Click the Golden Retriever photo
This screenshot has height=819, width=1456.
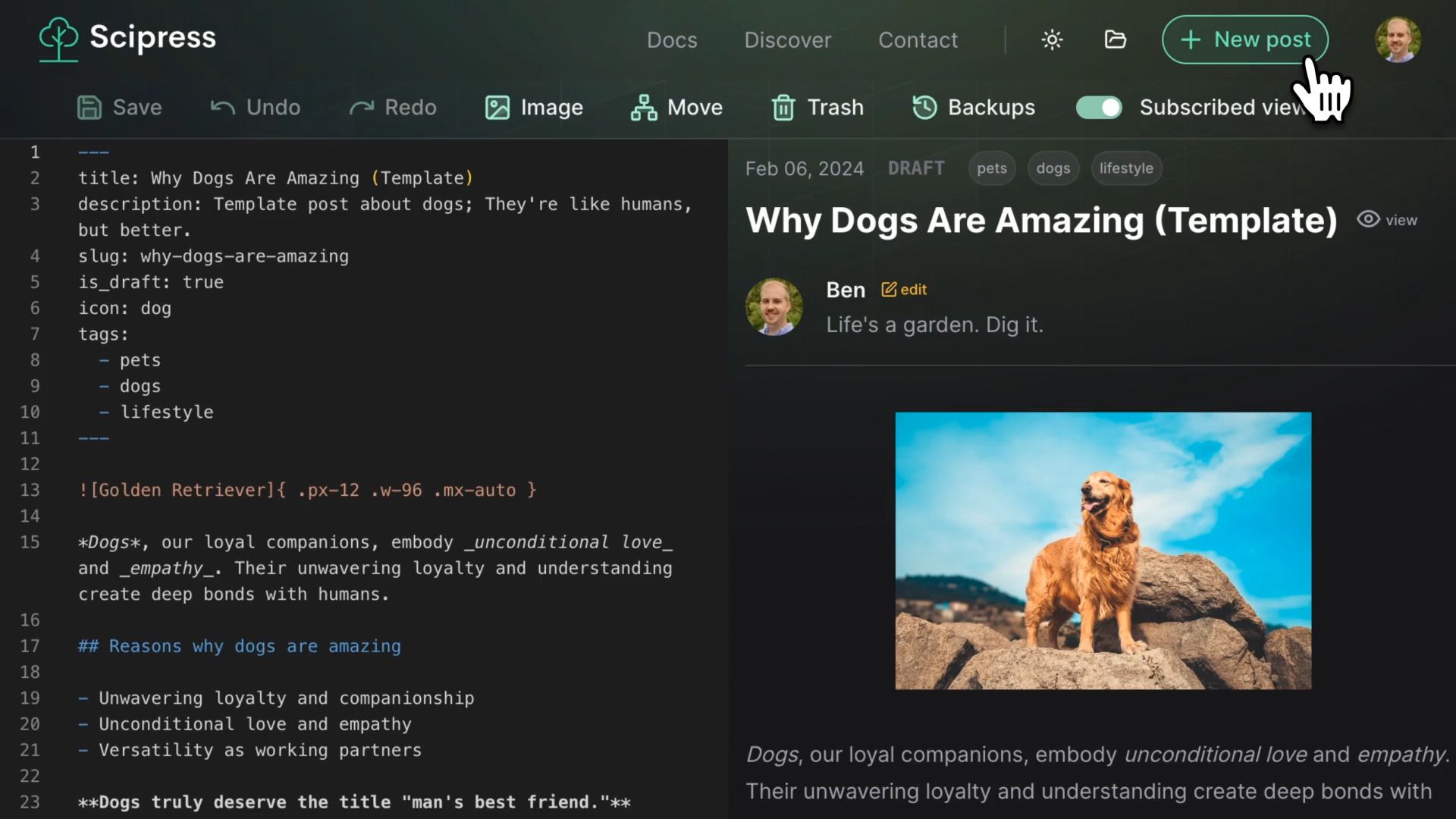pyautogui.click(x=1103, y=551)
